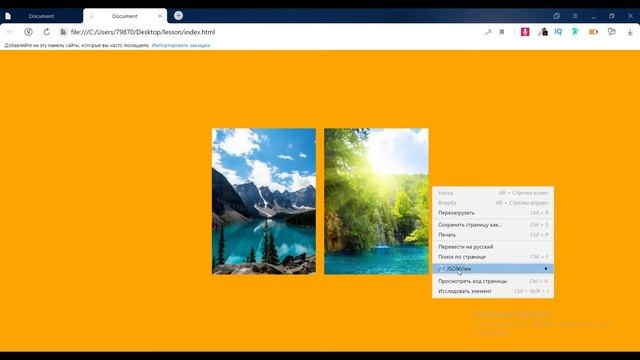The height and width of the screenshot is (360, 640).
Task: Expand the JSONView submenu arrow
Action: (546, 269)
